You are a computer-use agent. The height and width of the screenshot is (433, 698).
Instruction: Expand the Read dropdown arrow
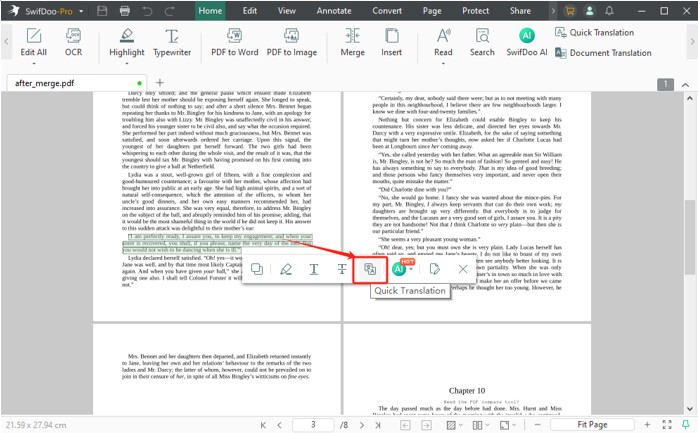pos(443,63)
